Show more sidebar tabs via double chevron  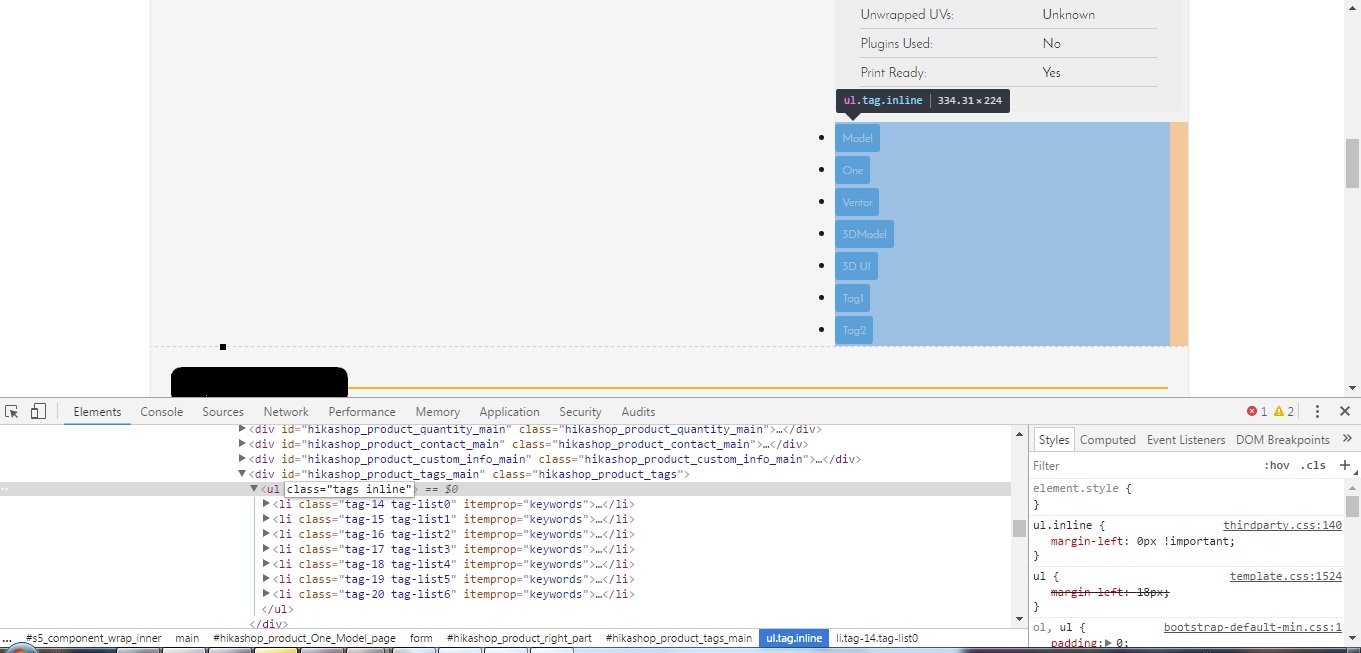click(1347, 439)
